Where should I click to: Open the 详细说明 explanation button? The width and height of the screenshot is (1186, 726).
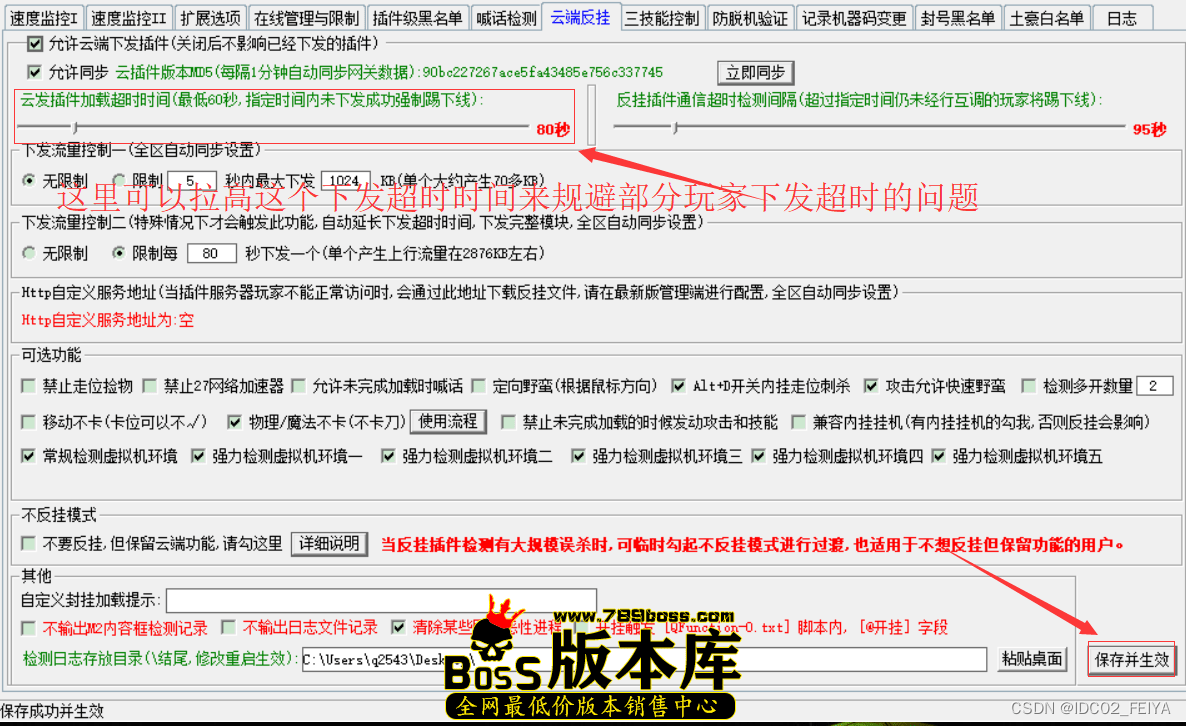point(330,543)
